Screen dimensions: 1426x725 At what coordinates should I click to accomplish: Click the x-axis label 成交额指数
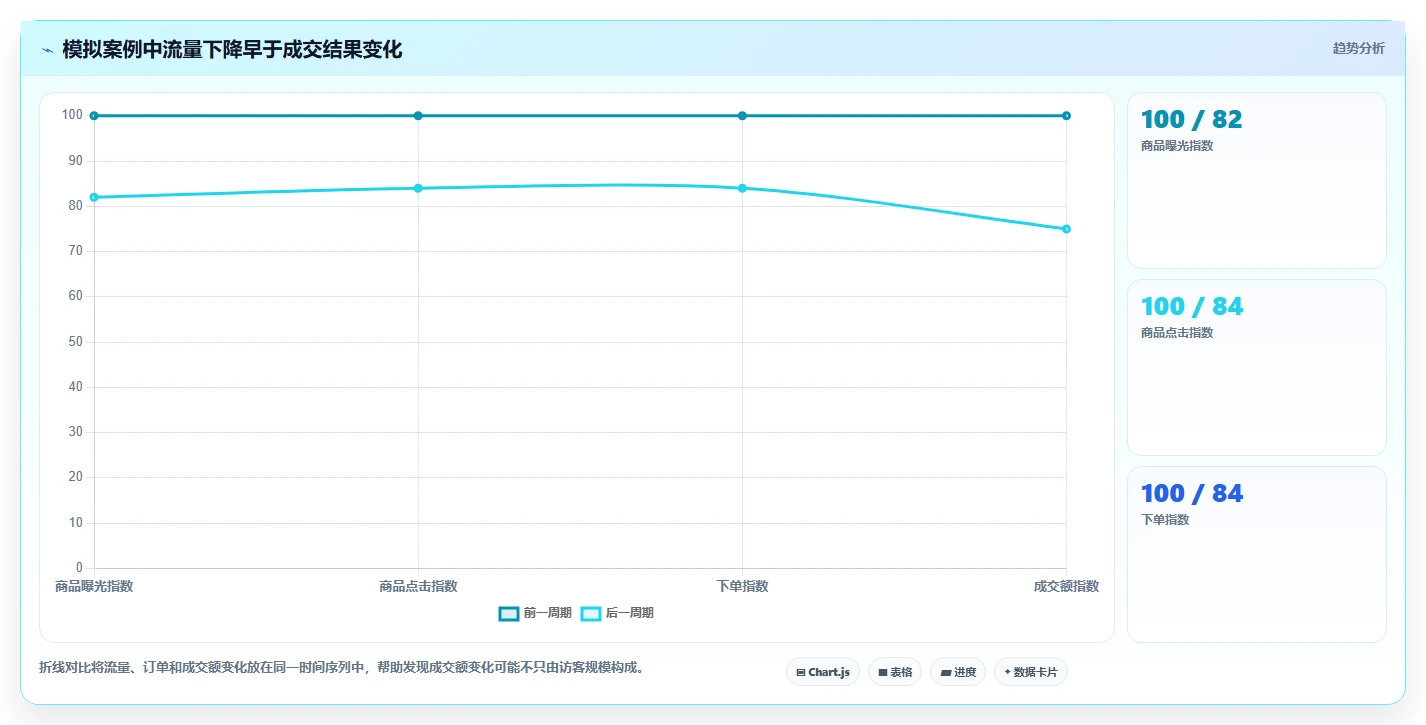pyautogui.click(x=1066, y=586)
